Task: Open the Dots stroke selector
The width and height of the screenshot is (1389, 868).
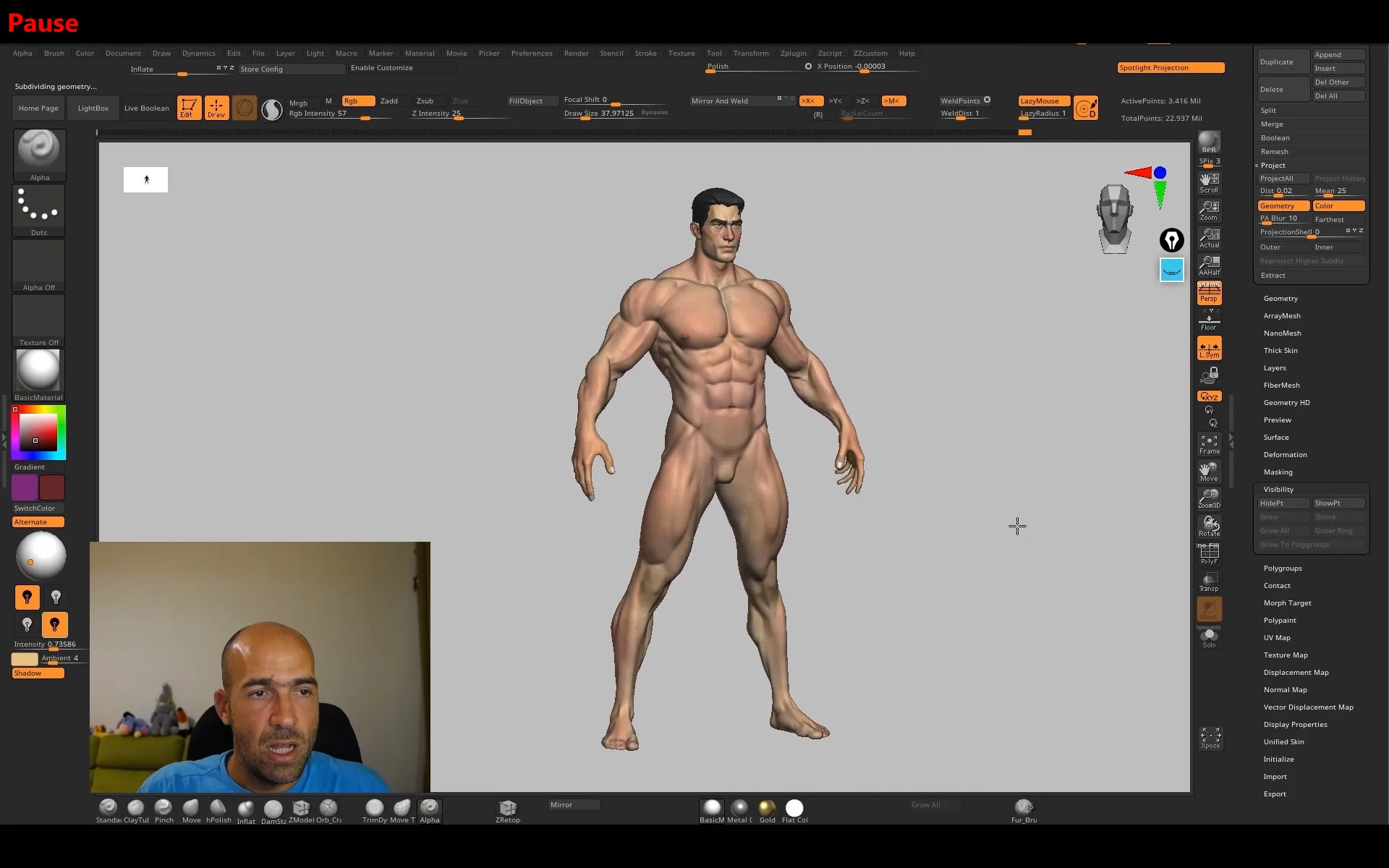Action: coord(39,210)
